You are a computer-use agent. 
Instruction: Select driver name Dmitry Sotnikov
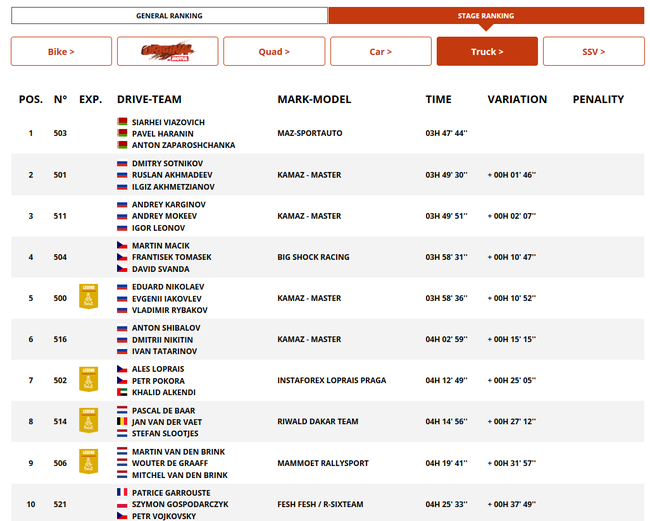pyautogui.click(x=167, y=163)
